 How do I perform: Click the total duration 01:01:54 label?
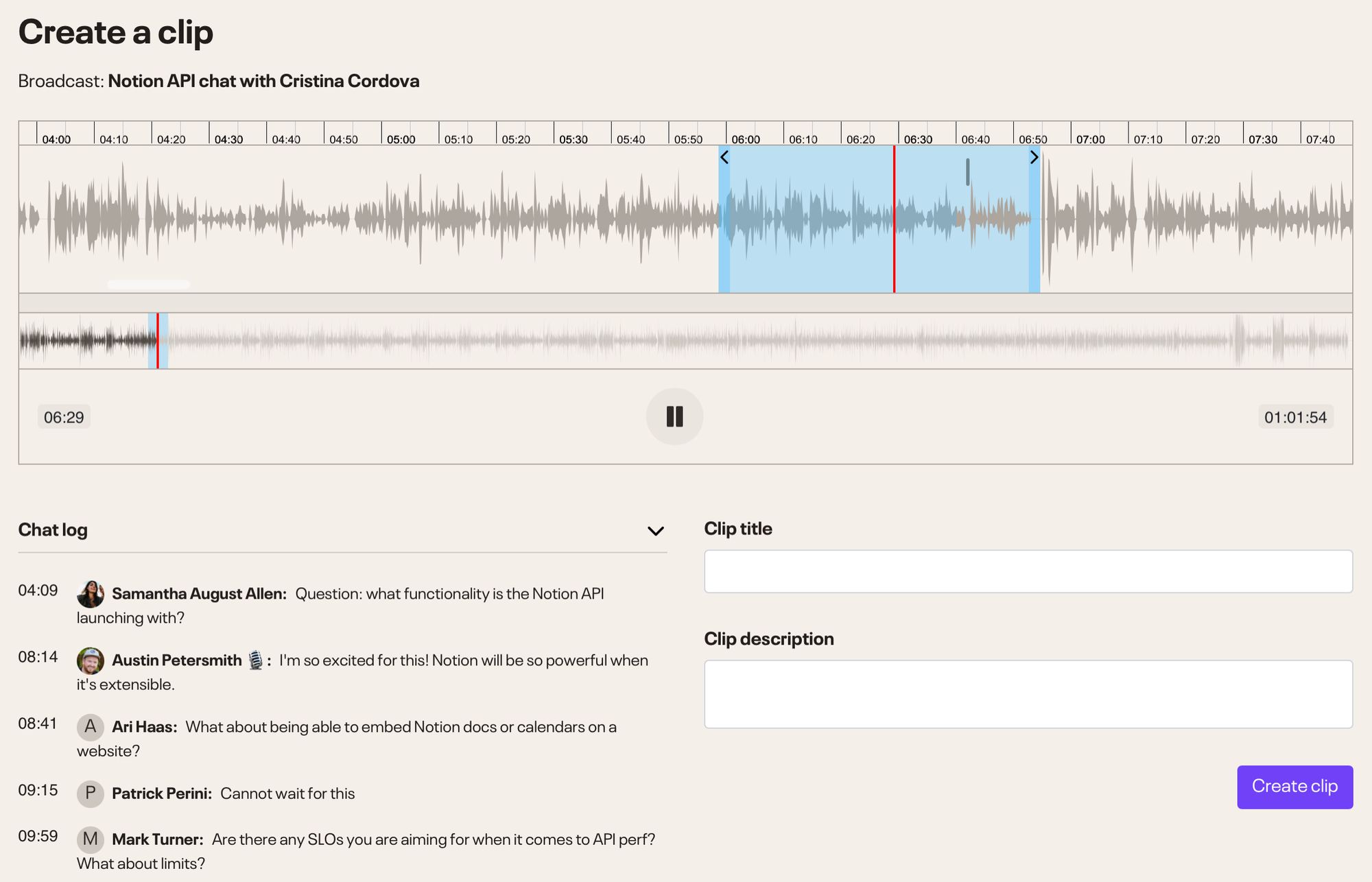tap(1296, 417)
